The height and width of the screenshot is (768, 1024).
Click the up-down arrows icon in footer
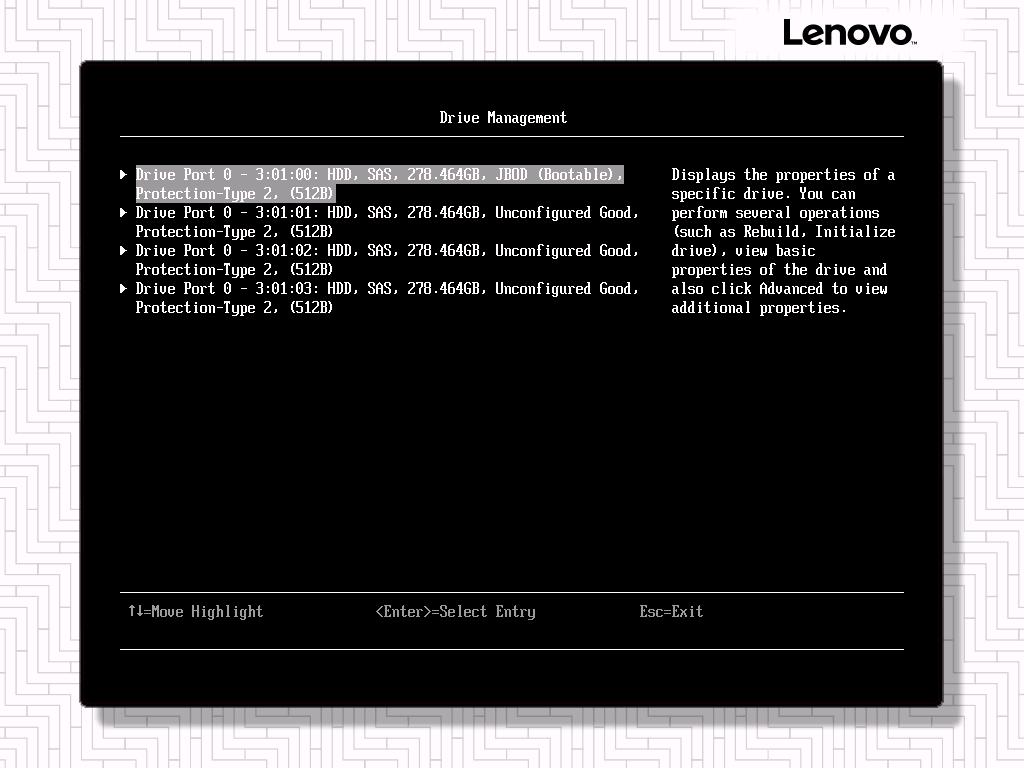pos(135,611)
